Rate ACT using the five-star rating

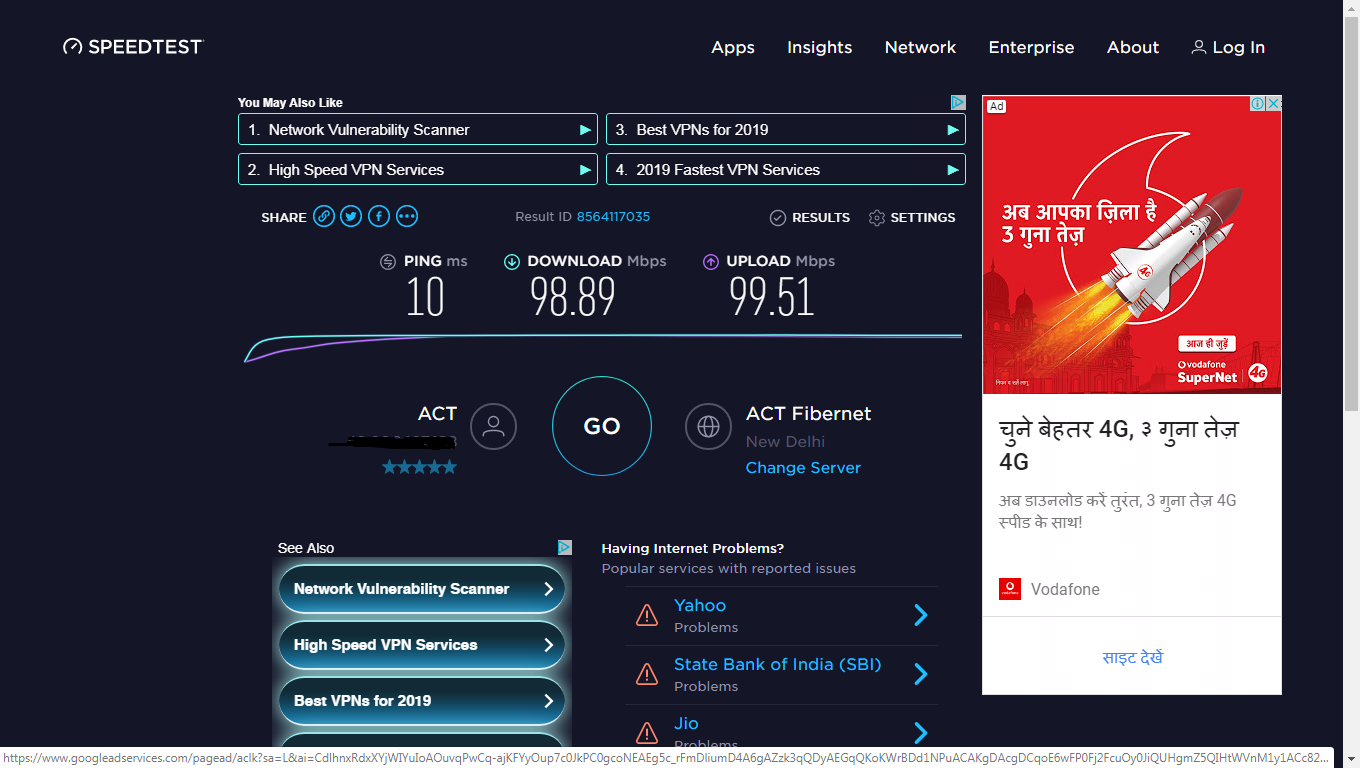point(419,467)
